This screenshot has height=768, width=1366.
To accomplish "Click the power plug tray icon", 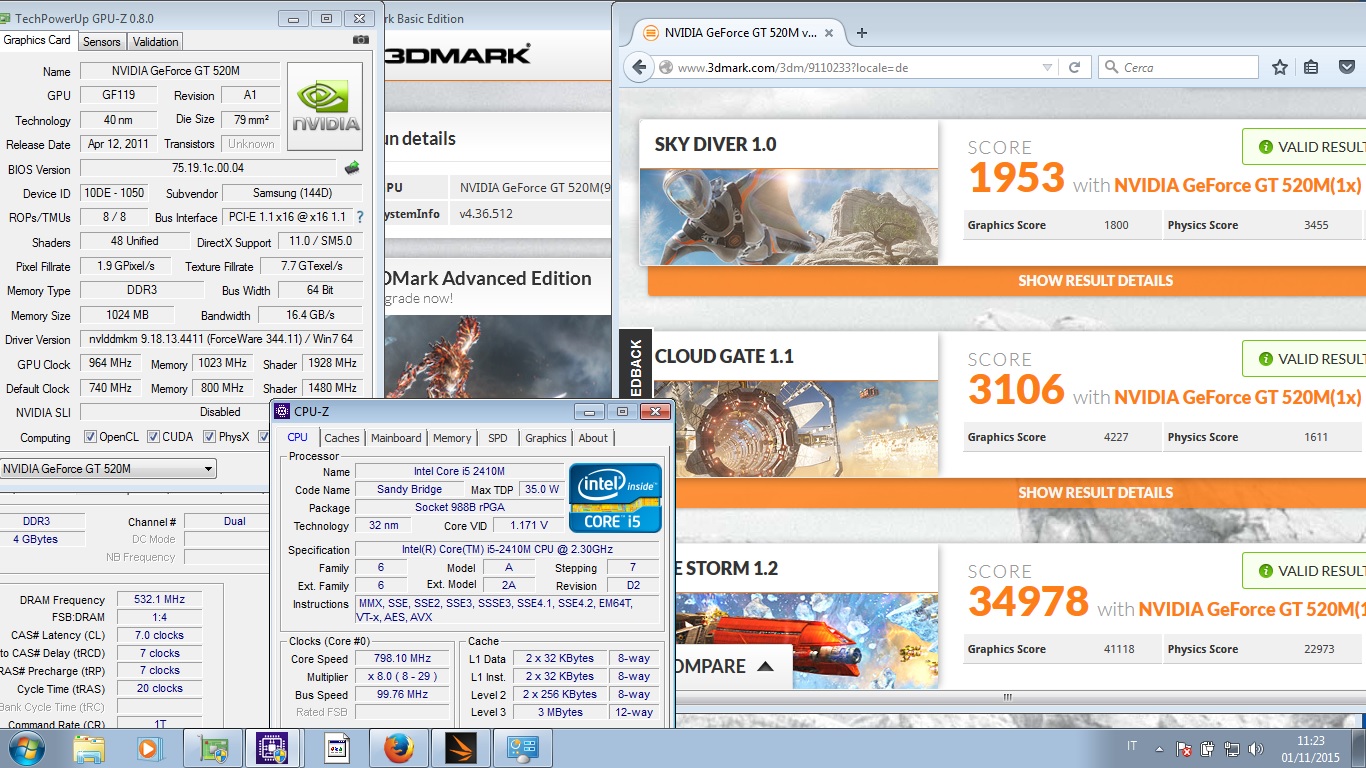I will coord(1208,748).
